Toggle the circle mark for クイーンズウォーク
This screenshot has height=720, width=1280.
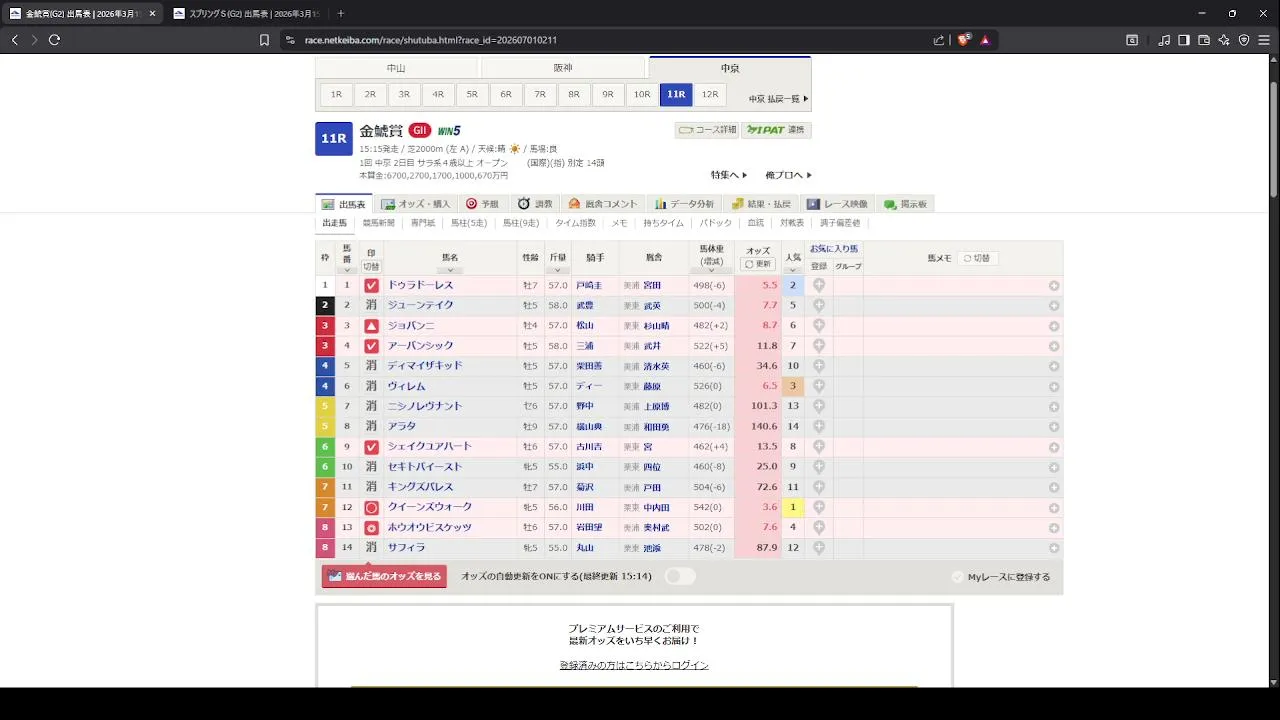click(x=371, y=507)
